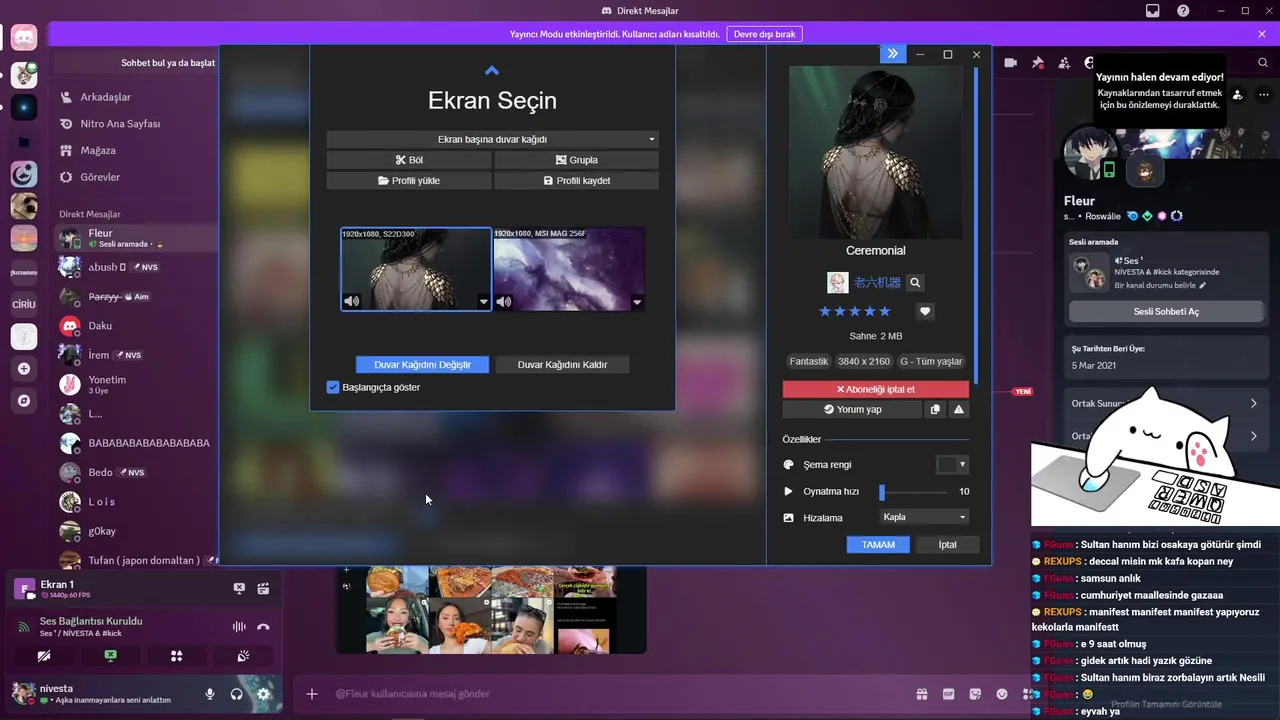This screenshot has width=1280, height=720.
Task: Open the Daku direct message
Action: point(135,326)
